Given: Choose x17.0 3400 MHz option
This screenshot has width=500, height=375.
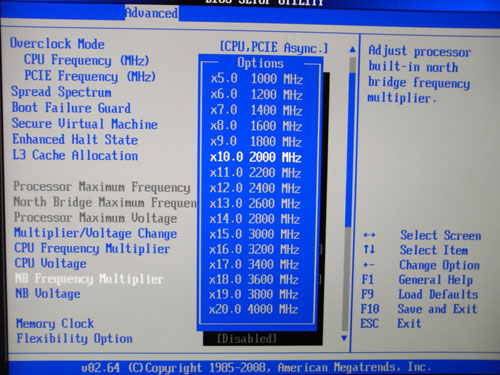Looking at the screenshot, I should 254,264.
